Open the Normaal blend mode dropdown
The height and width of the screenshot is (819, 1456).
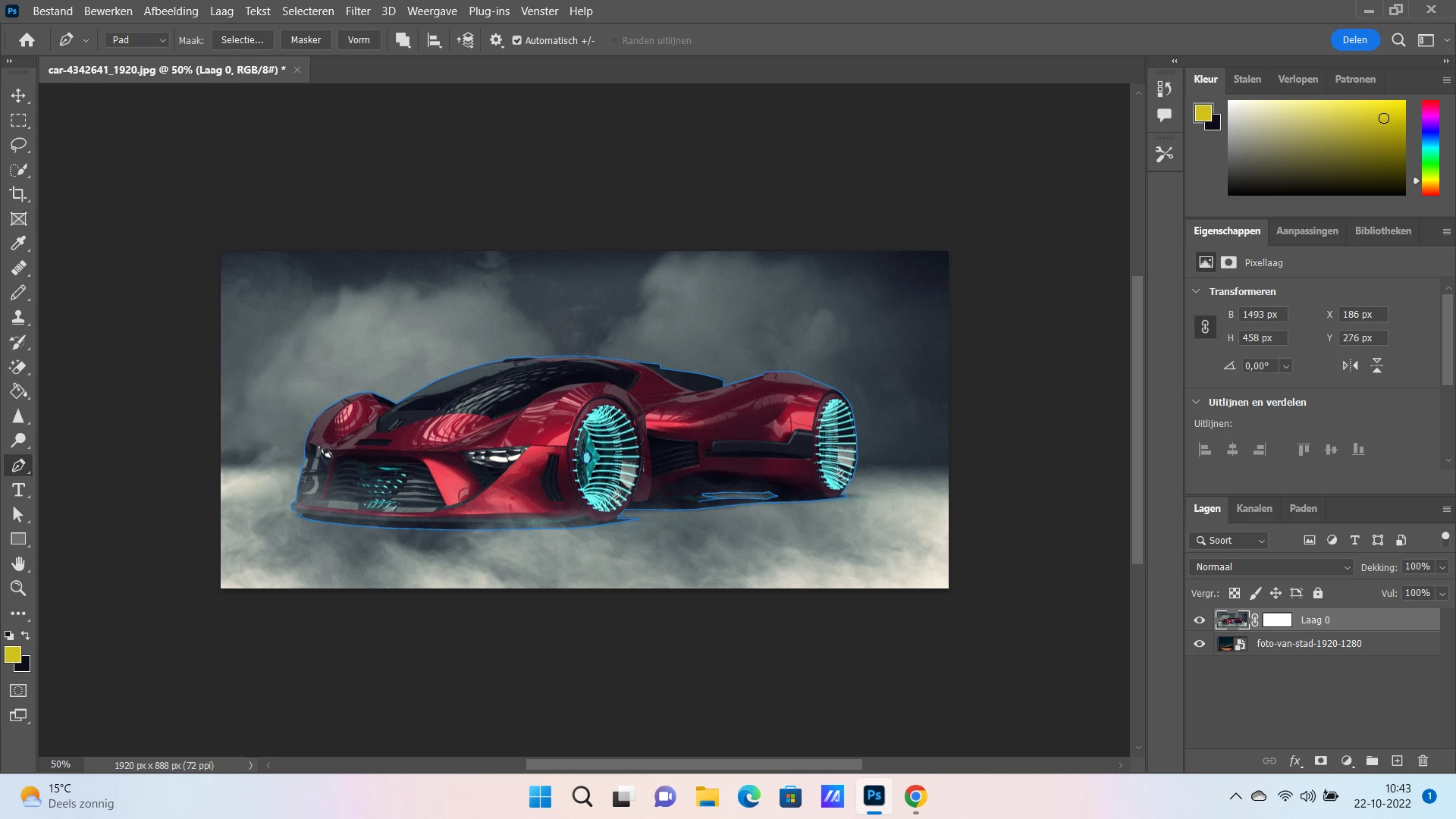click(x=1272, y=567)
